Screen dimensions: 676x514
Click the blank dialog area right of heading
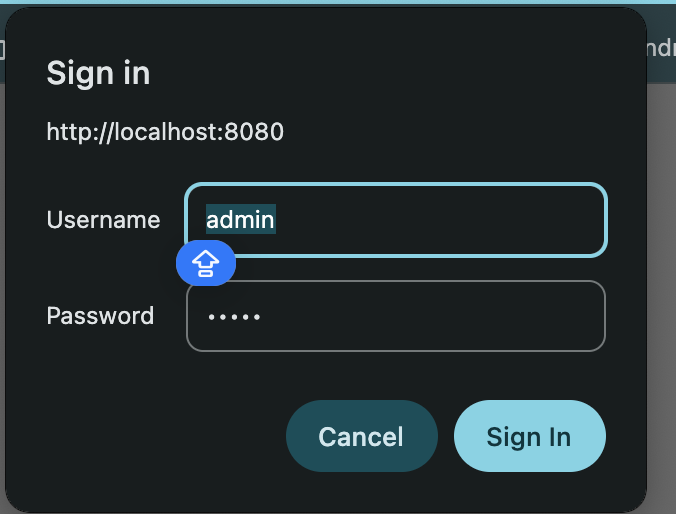(x=400, y=73)
